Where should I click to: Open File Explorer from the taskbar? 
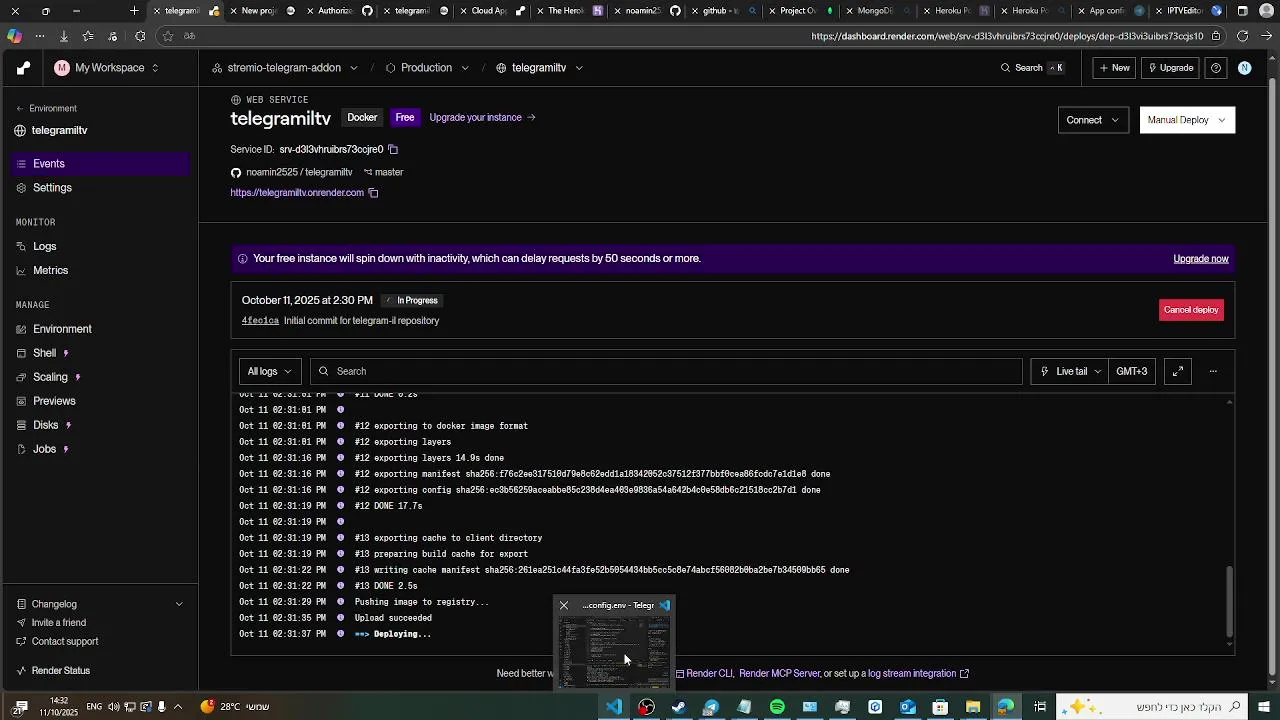click(x=973, y=707)
